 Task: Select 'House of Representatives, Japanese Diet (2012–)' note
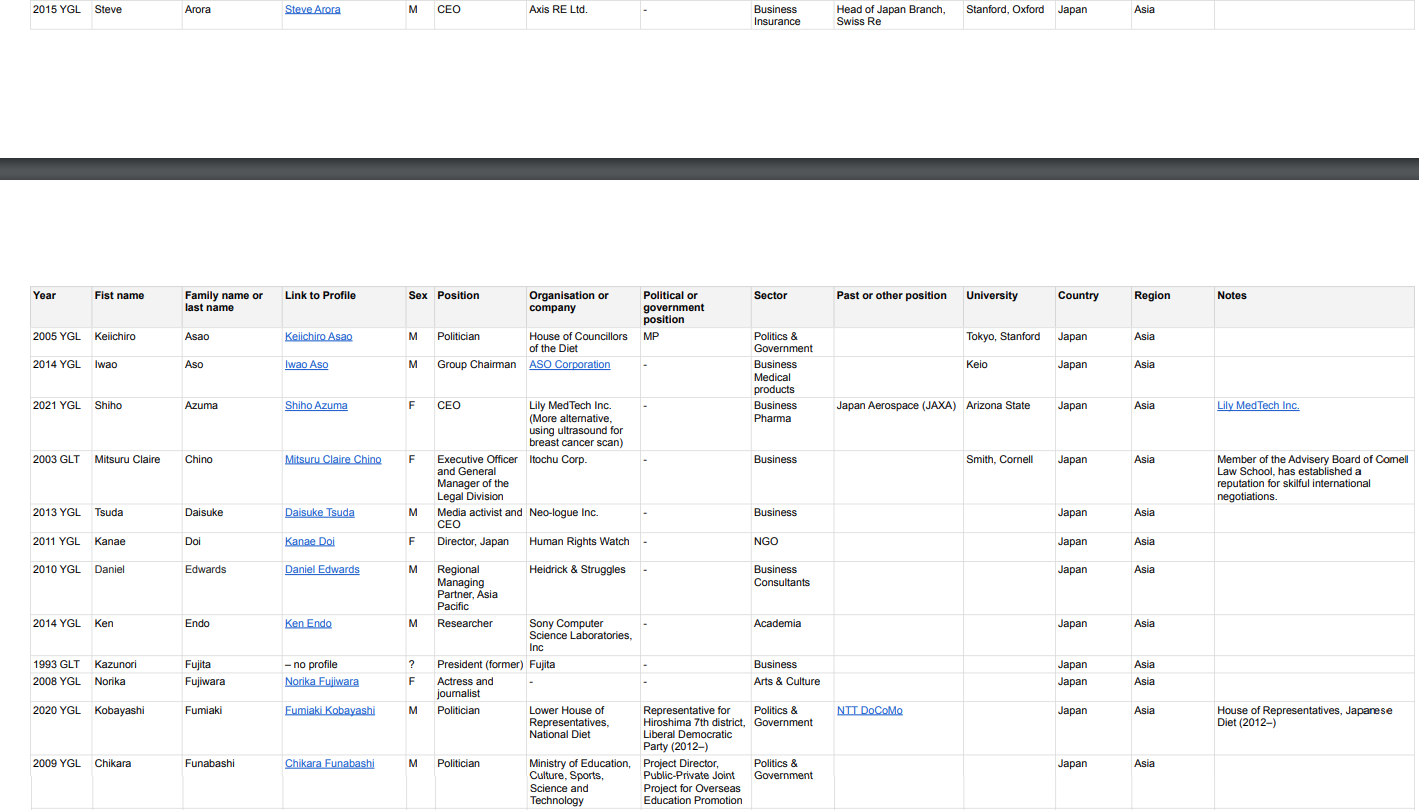1315,728
